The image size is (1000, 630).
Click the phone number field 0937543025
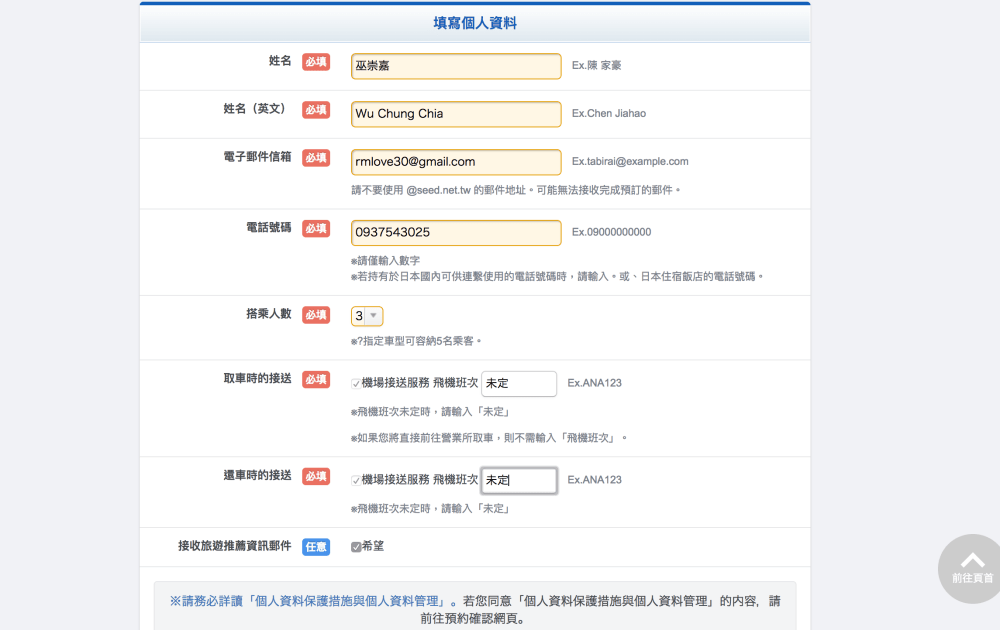click(456, 232)
